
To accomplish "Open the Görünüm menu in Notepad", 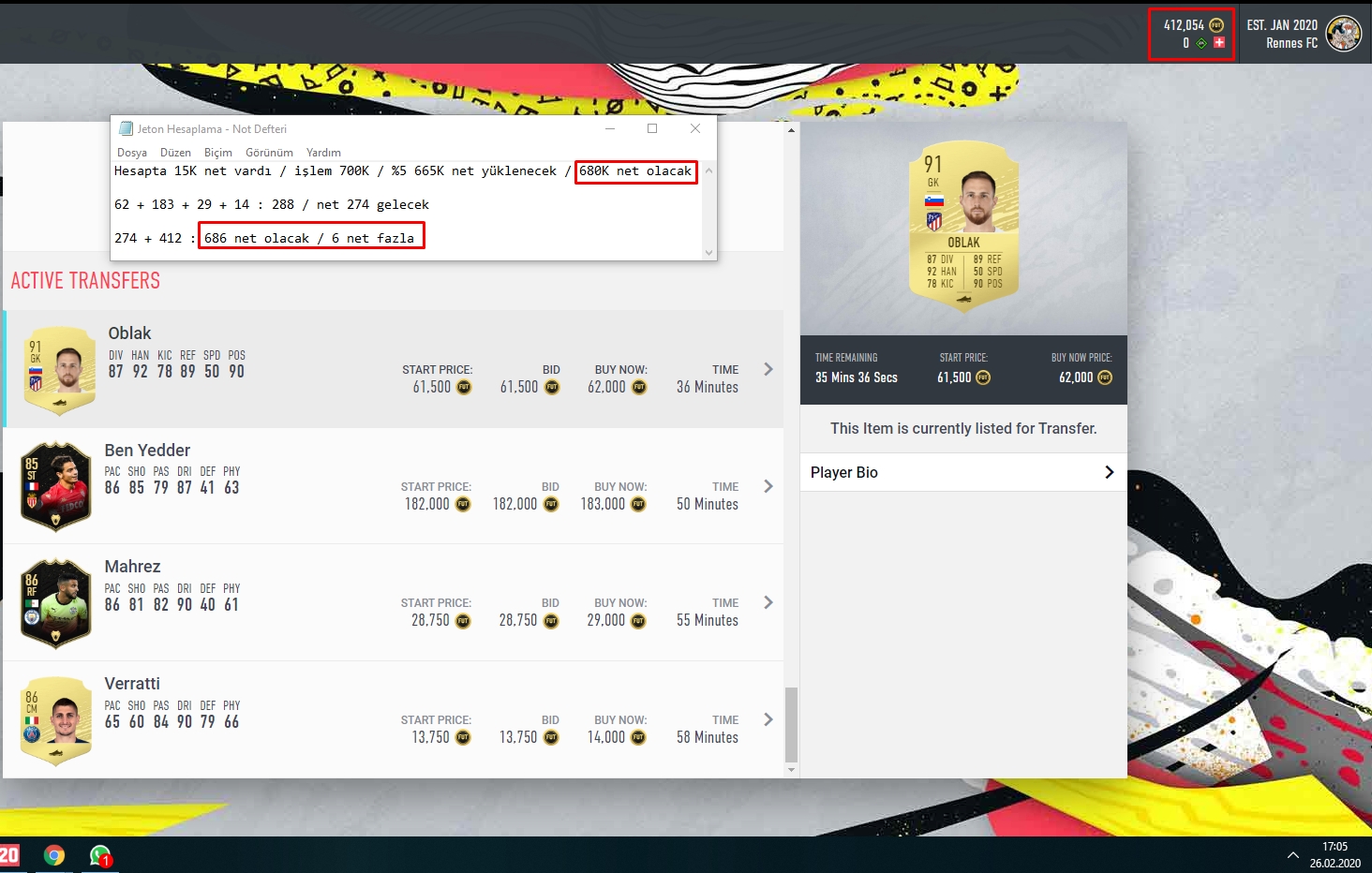I will 269,152.
